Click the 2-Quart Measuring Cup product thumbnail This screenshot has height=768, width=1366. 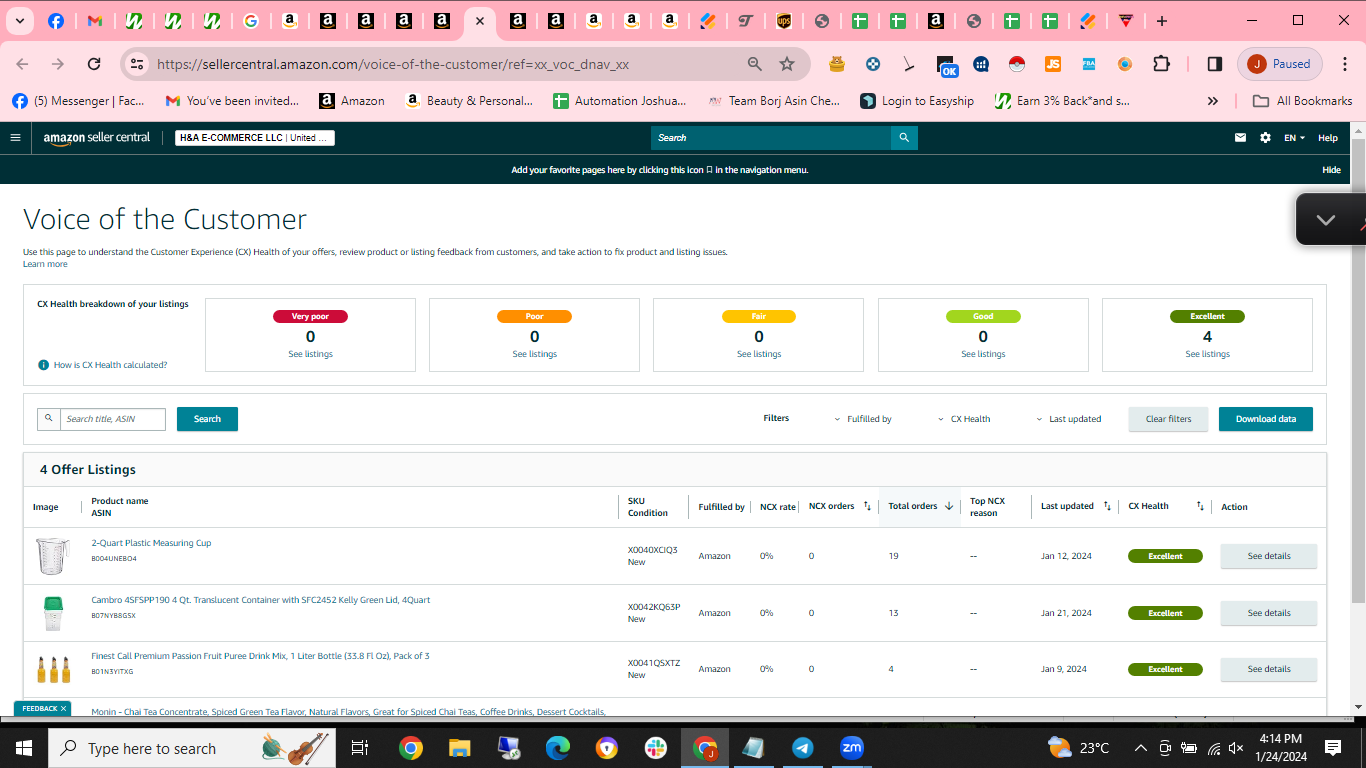tap(52, 556)
